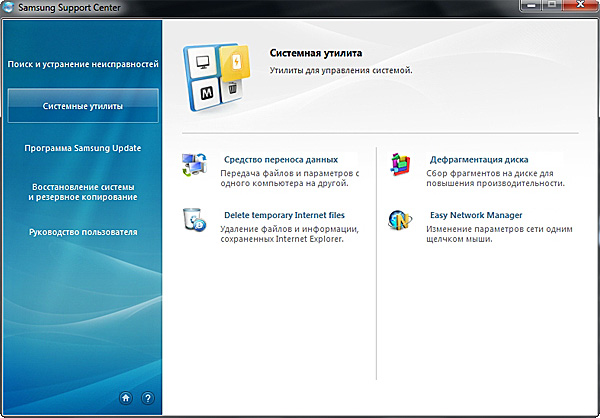Click the home icon in the sidebar
The image size is (600, 418).
point(126,397)
